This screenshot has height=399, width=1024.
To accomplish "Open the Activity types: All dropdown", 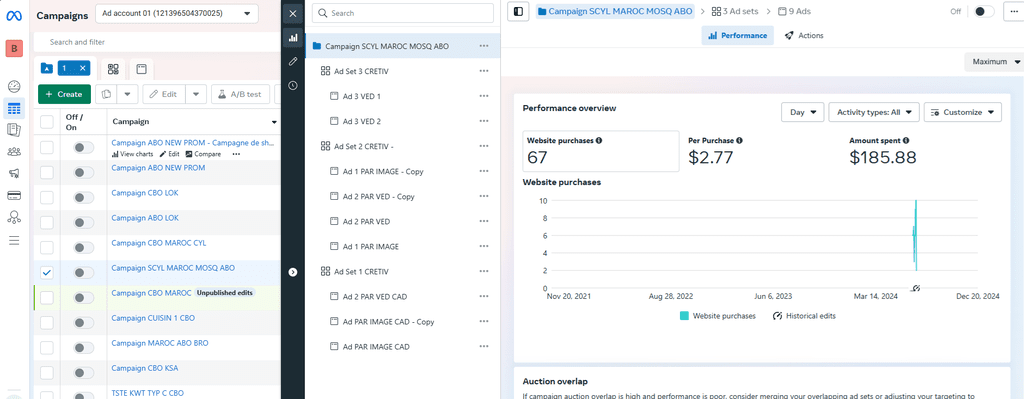I will [x=874, y=112].
